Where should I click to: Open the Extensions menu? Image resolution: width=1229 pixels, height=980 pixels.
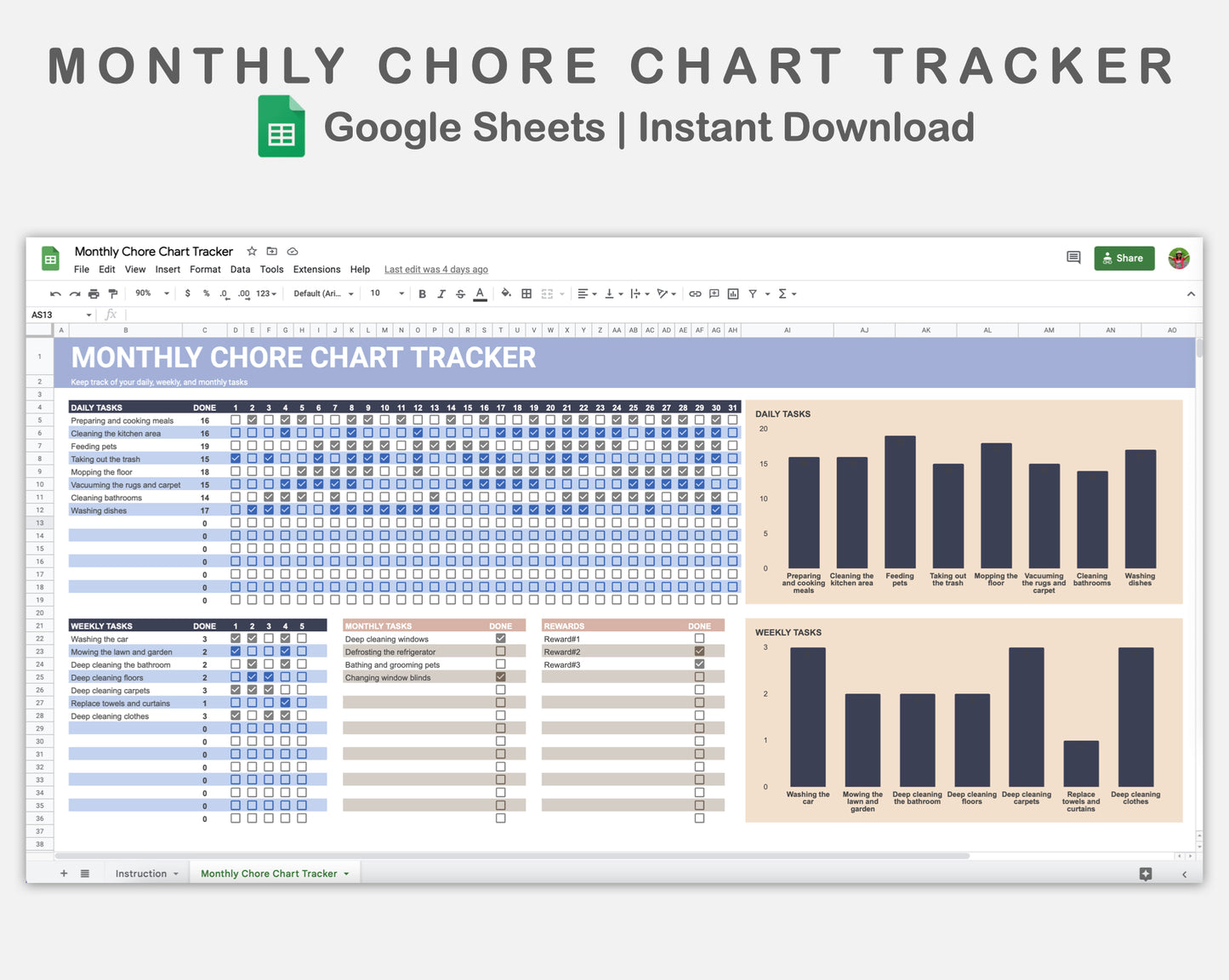pyautogui.click(x=316, y=270)
